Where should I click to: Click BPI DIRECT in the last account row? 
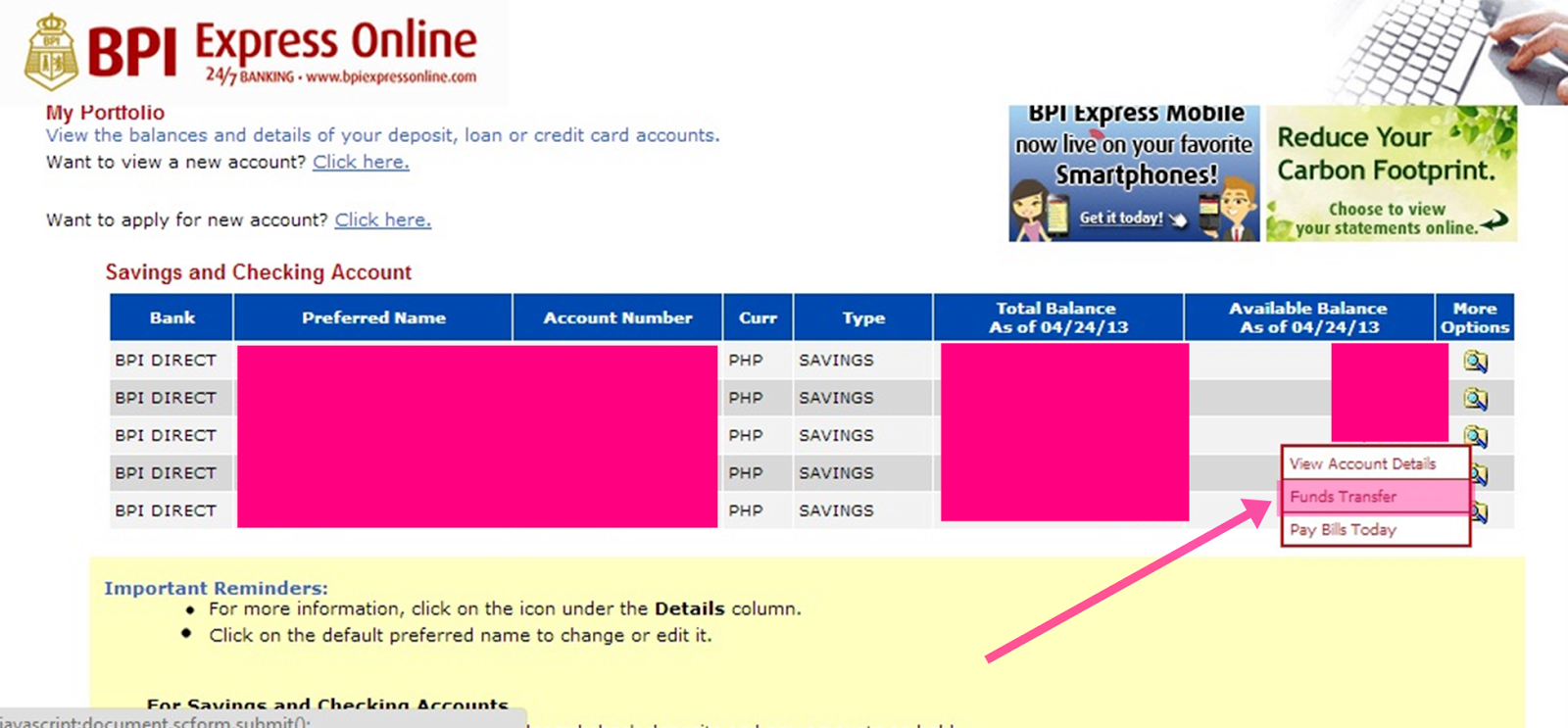166,510
